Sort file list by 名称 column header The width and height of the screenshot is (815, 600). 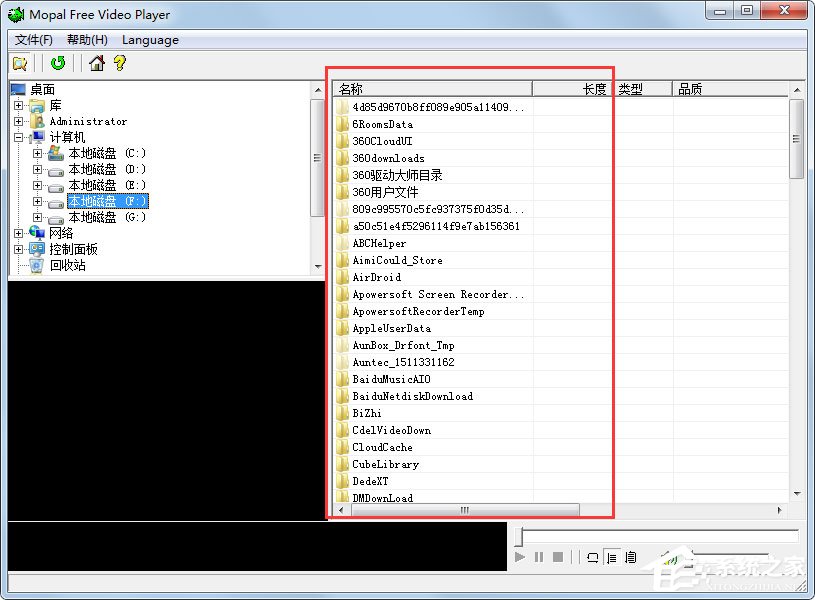coord(430,89)
